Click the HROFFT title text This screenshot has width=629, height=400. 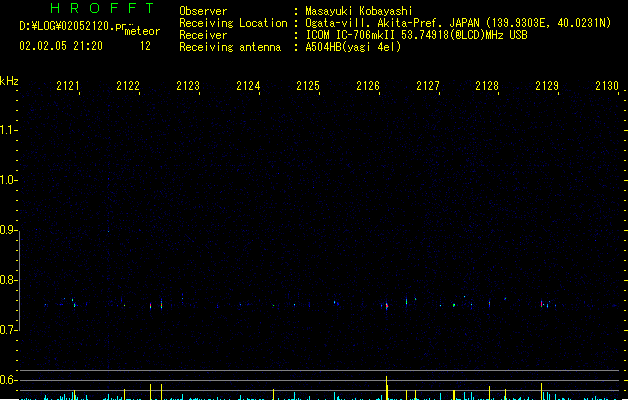pos(102,8)
